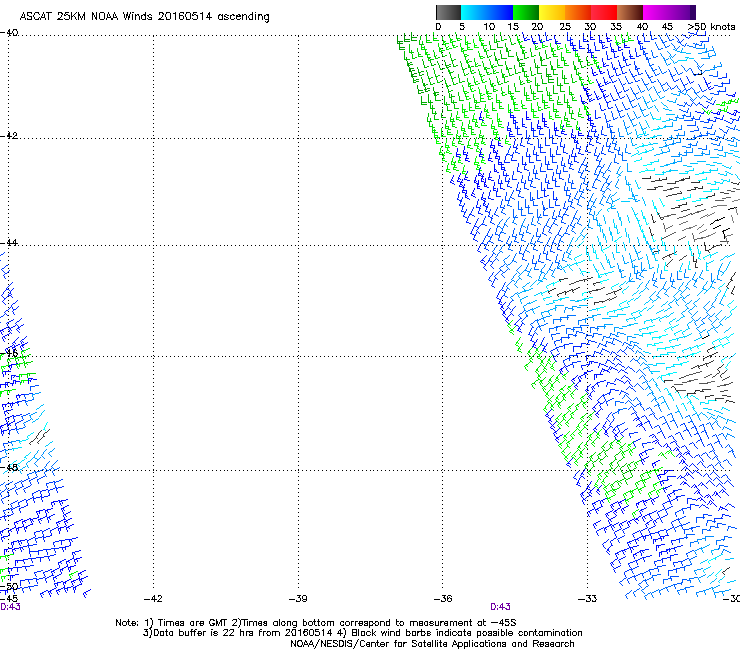Click the dark purple 45-50 knots legend segment

682,12
